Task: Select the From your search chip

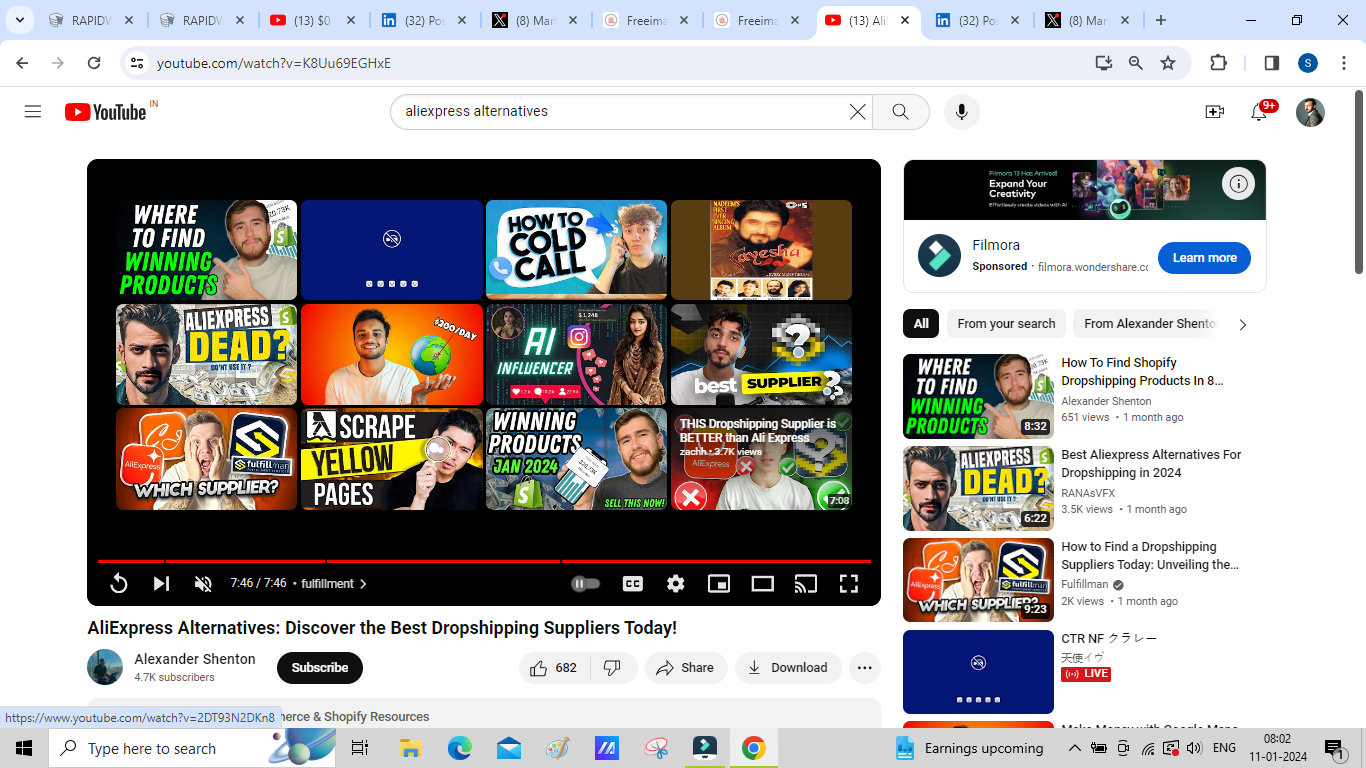Action: (1006, 324)
